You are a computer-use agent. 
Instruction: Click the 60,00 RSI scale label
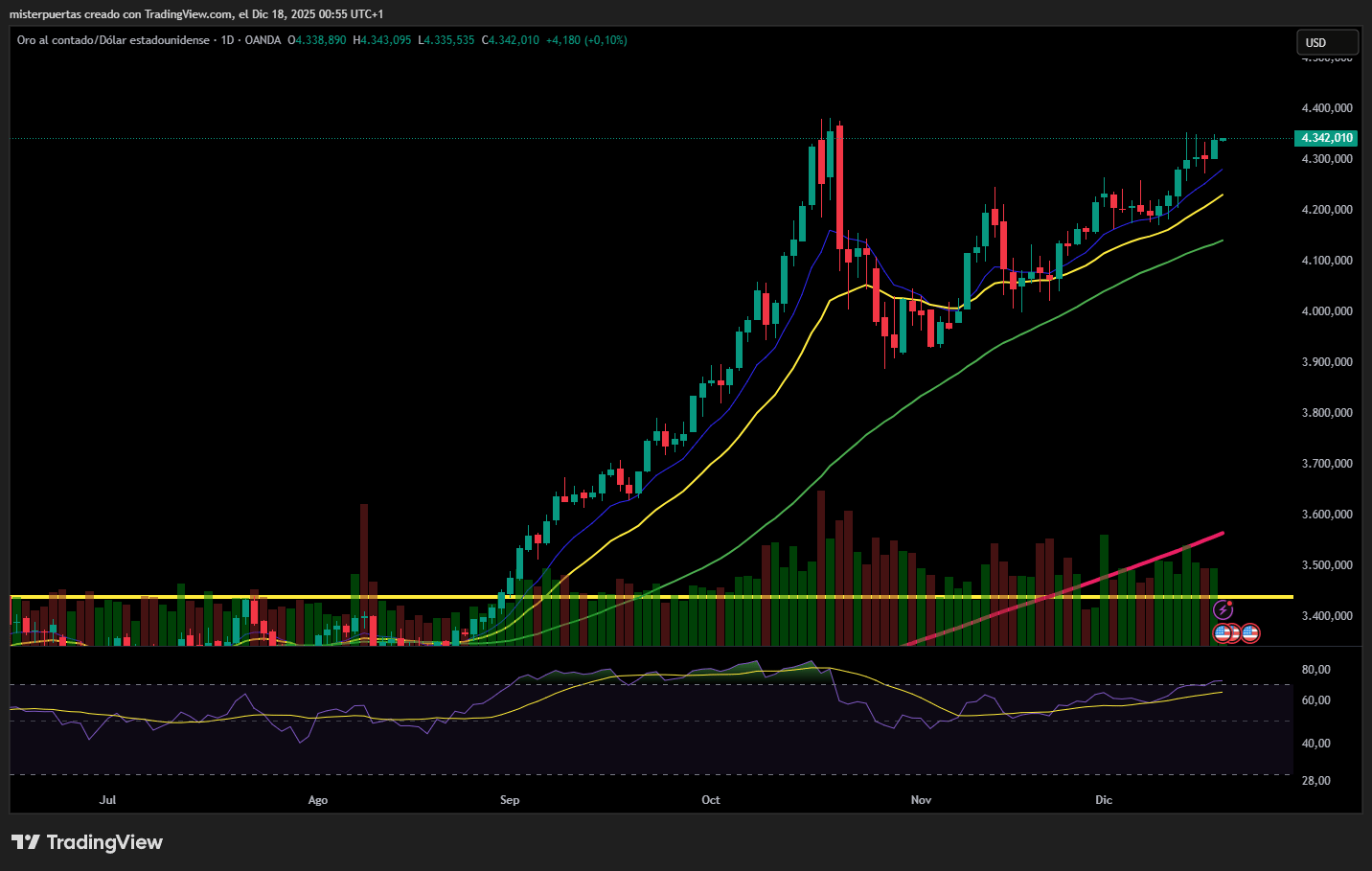(x=1315, y=700)
